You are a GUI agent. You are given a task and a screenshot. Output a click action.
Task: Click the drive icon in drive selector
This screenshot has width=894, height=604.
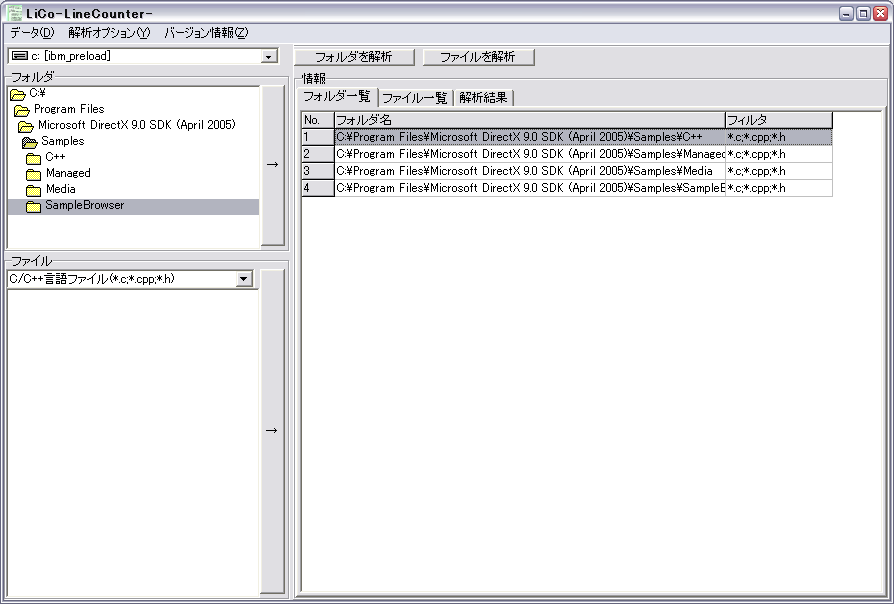click(x=20, y=56)
